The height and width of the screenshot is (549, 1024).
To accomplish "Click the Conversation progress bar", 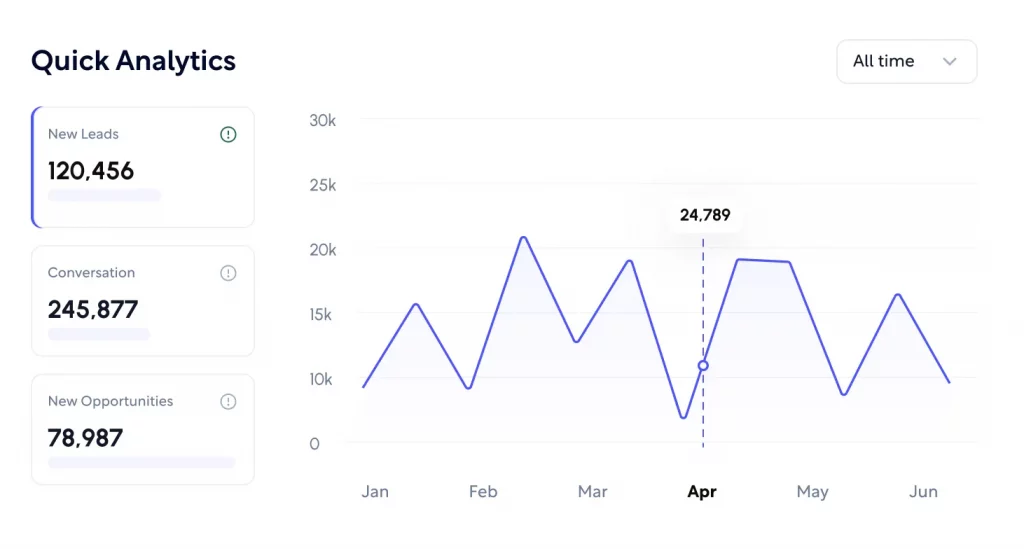I will [99, 334].
